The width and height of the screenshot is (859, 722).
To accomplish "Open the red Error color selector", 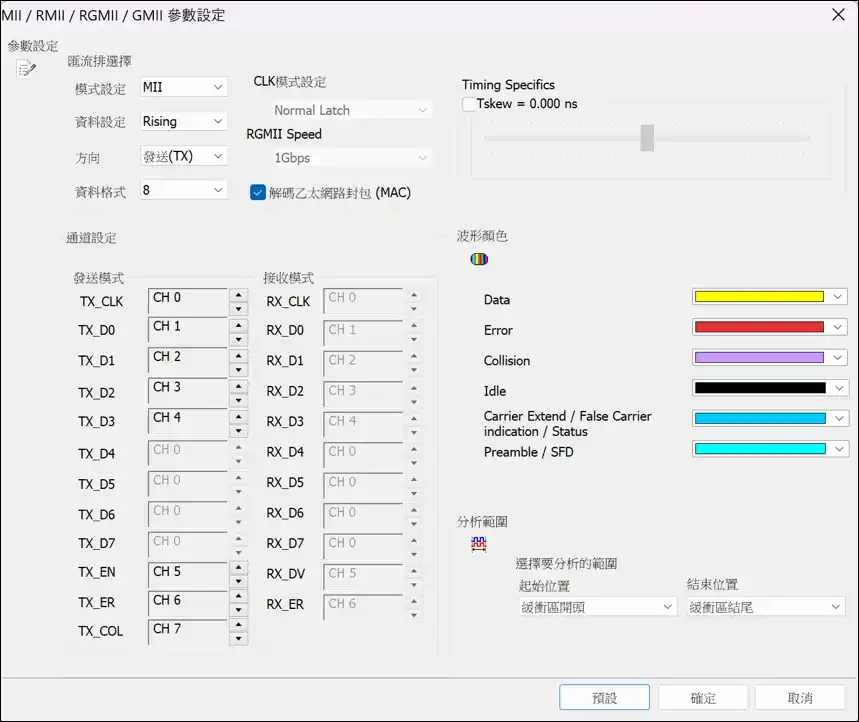I will point(837,328).
